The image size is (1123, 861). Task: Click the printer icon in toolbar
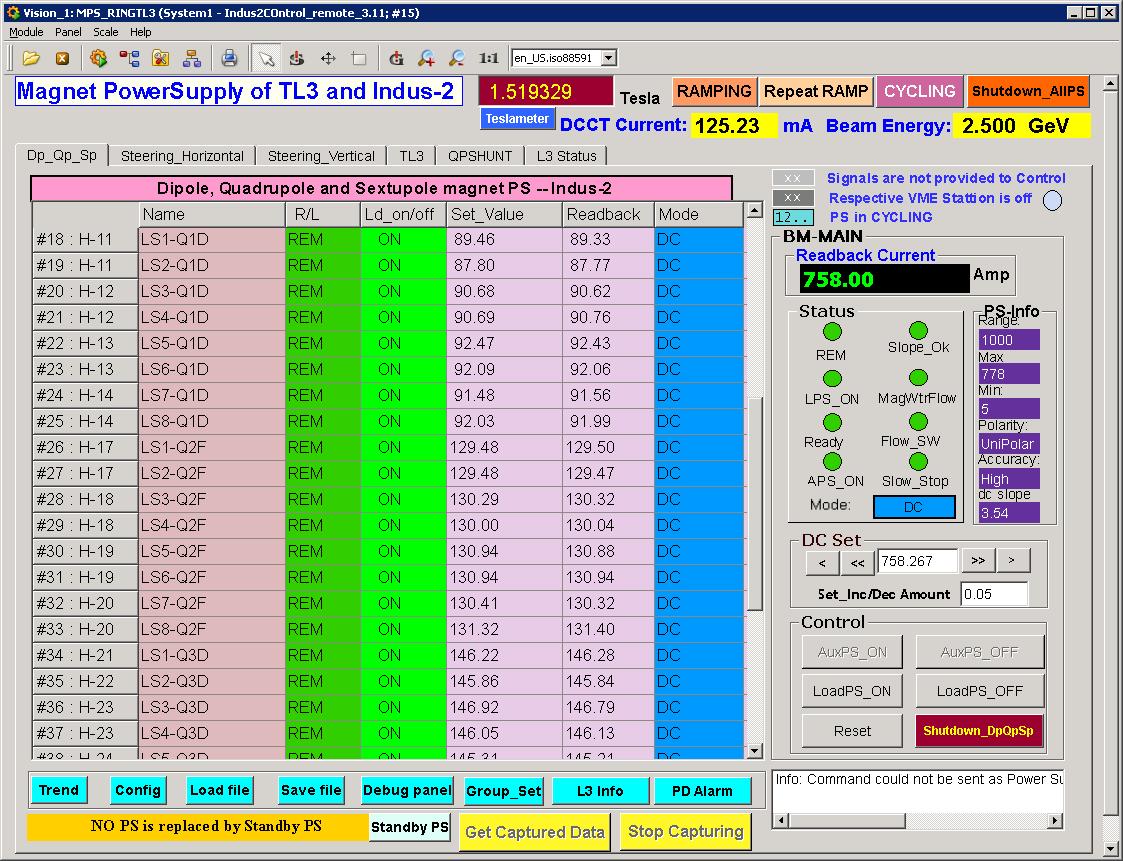point(229,59)
